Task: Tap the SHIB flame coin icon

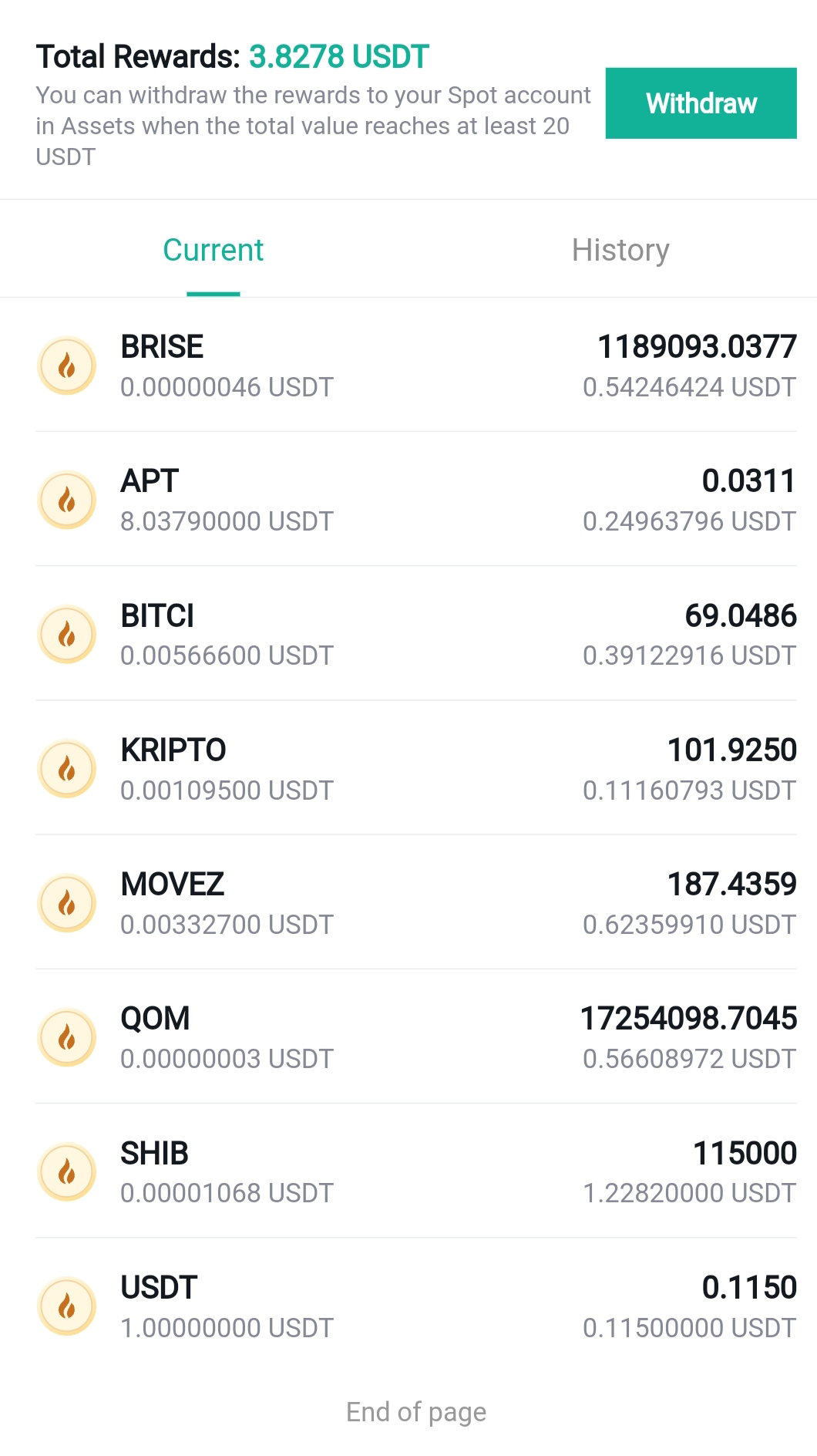Action: pyautogui.click(x=67, y=1172)
